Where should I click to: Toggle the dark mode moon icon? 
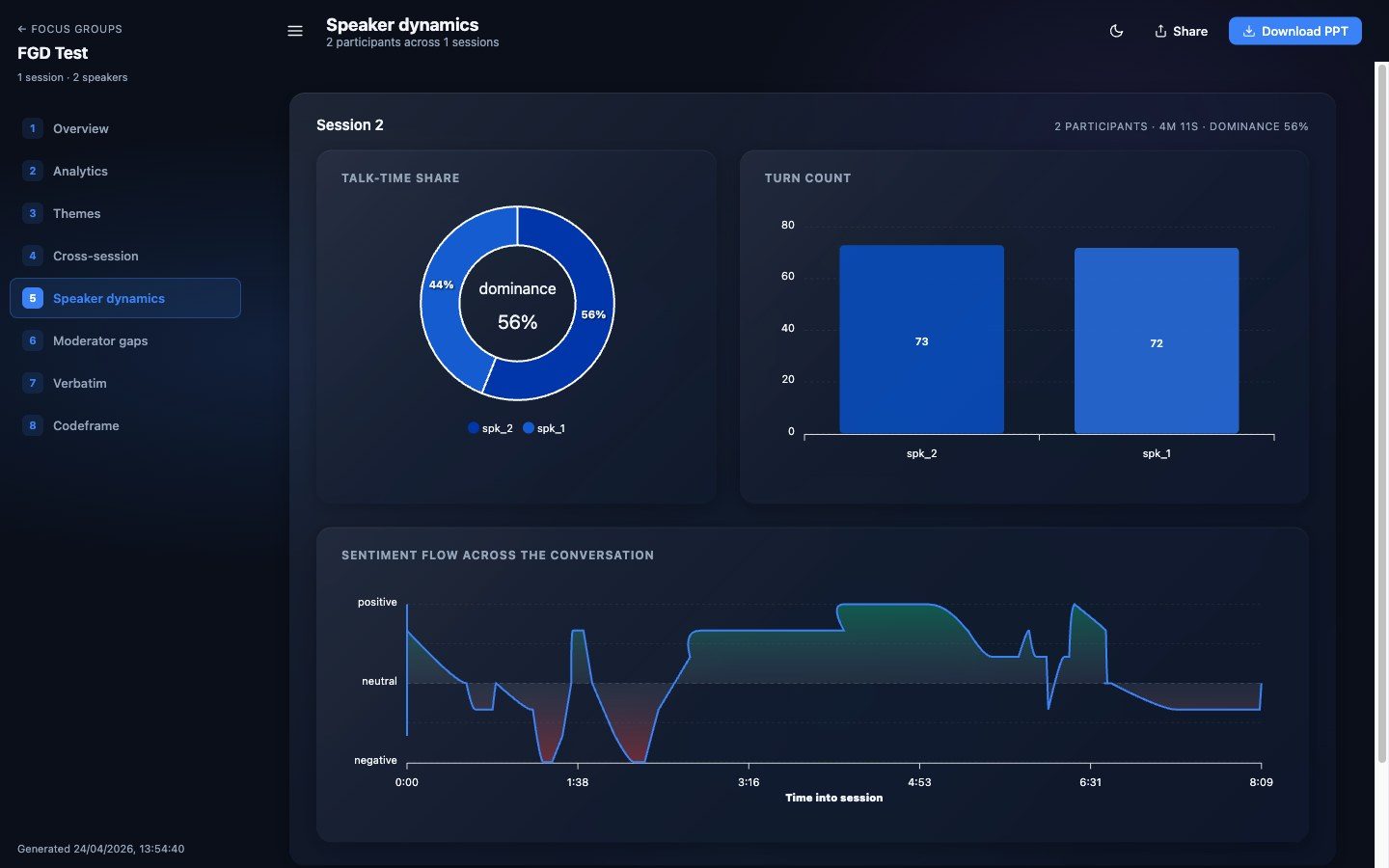tap(1116, 31)
